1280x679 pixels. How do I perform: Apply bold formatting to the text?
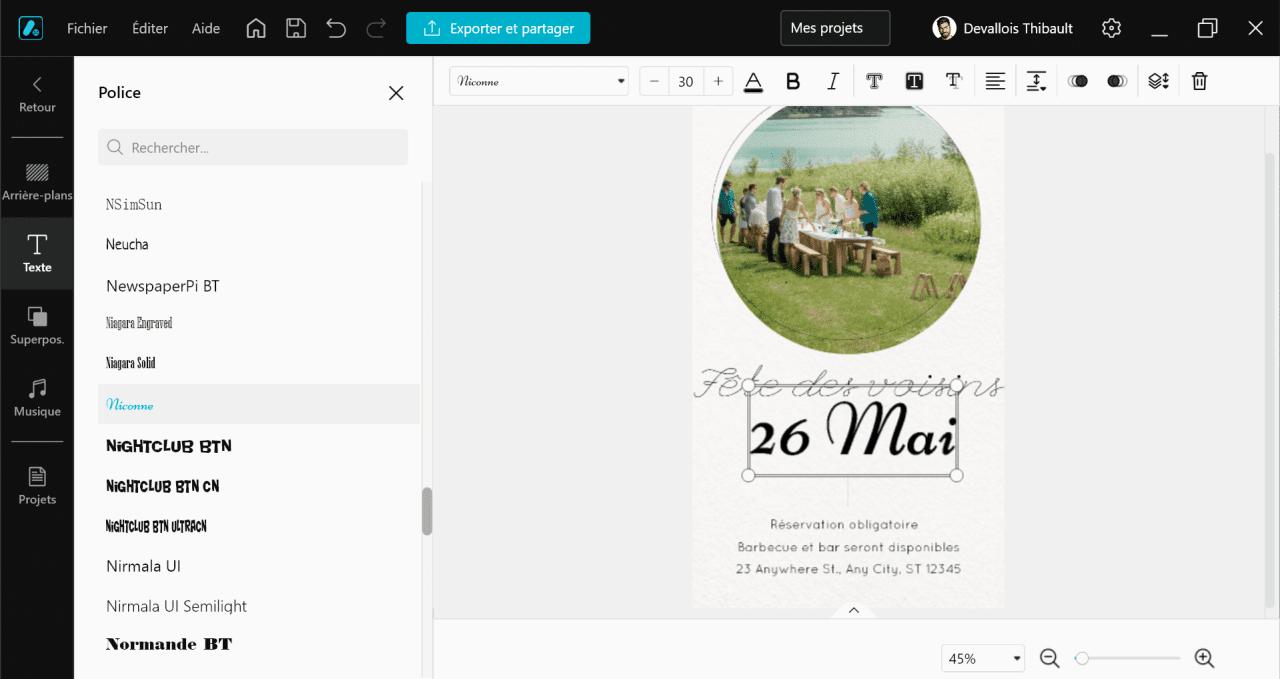[793, 81]
